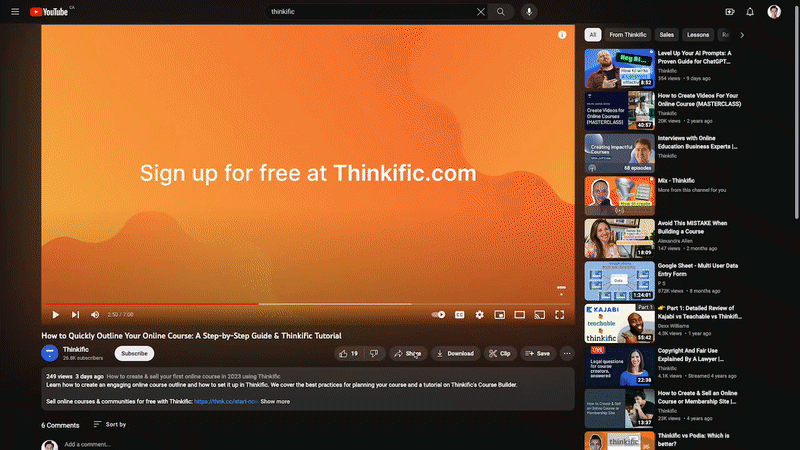The image size is (800, 450).
Task: Skip to next video
Action: [75, 315]
